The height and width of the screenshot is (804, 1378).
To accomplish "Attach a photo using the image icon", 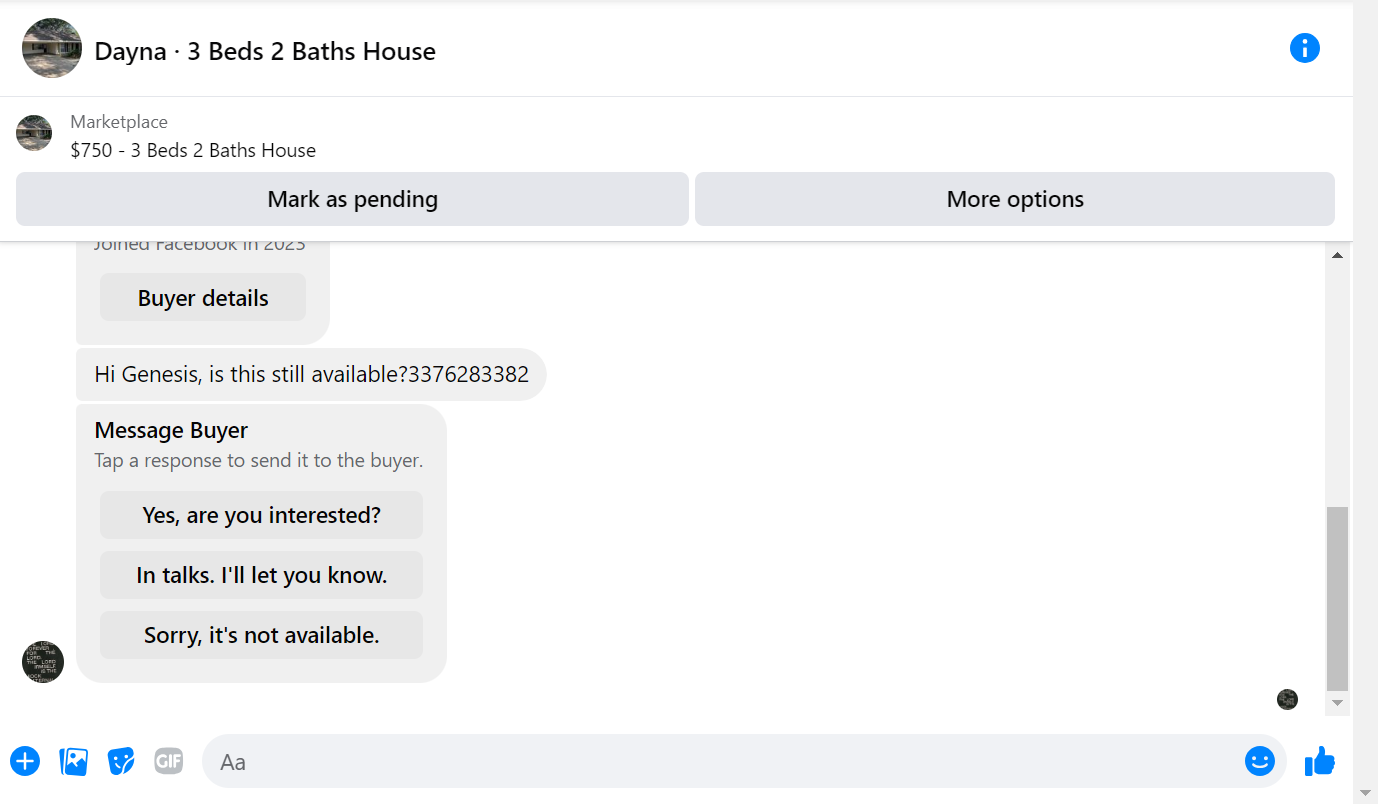I will [x=74, y=761].
